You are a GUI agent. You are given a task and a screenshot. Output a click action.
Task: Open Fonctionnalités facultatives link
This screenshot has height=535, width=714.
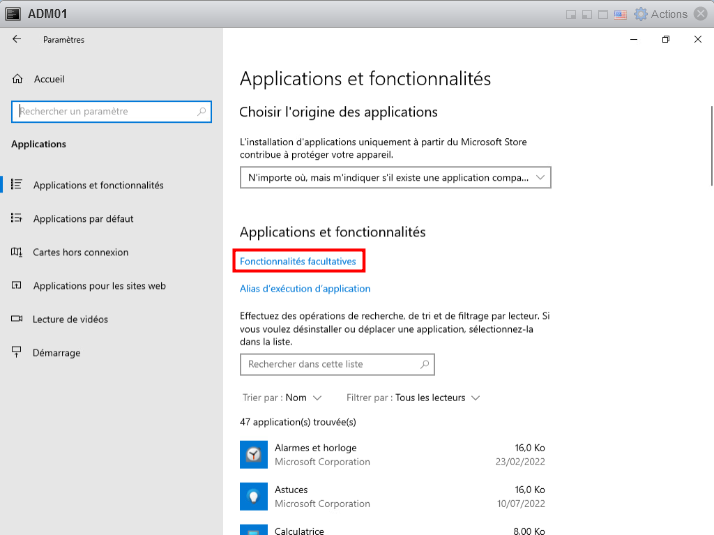pyautogui.click(x=298, y=261)
